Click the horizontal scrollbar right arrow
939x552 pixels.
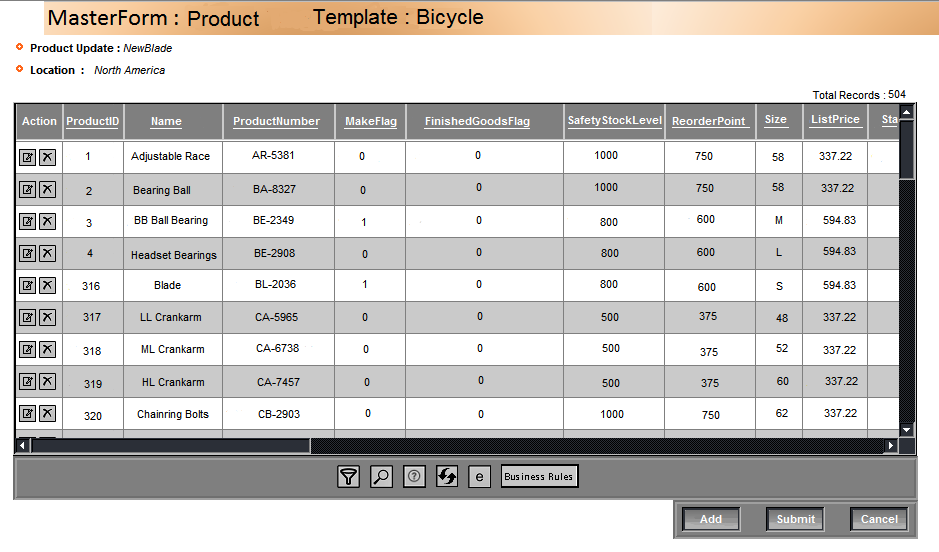pyautogui.click(x=891, y=445)
